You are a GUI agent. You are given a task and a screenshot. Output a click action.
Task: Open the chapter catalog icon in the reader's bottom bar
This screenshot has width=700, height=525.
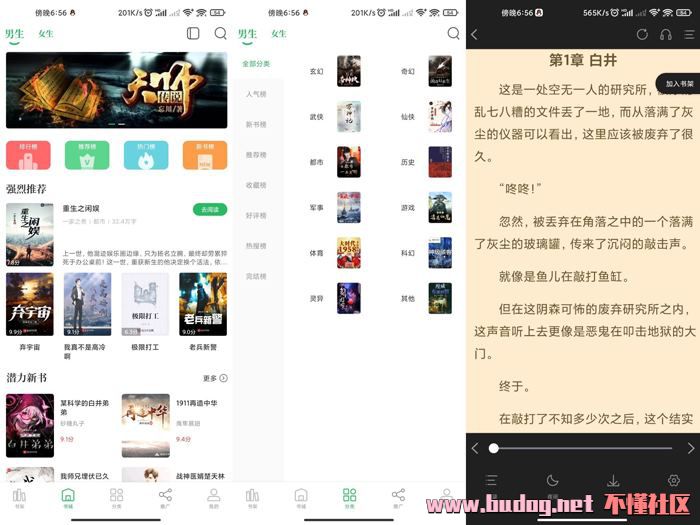pos(491,481)
